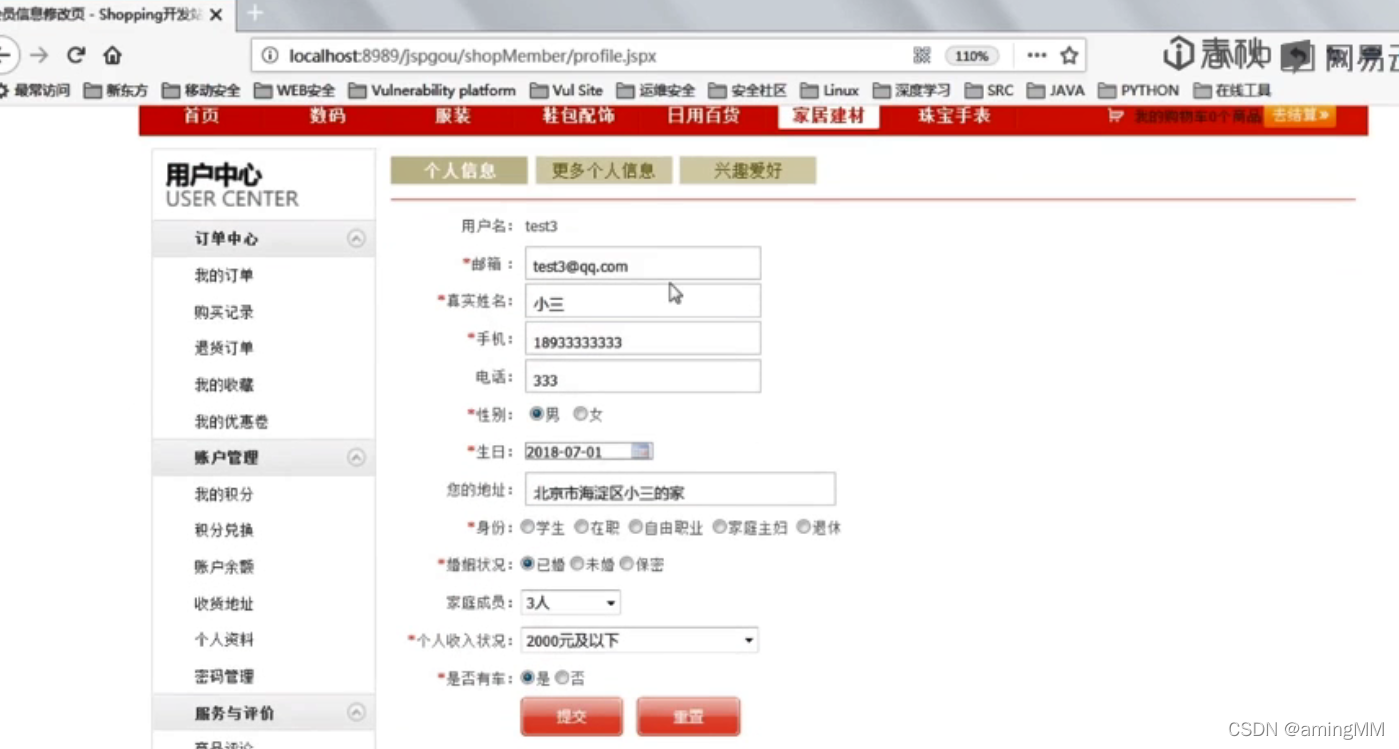1399x749 pixels.
Task: Select 否 for owning a car
Action: [x=561, y=678]
